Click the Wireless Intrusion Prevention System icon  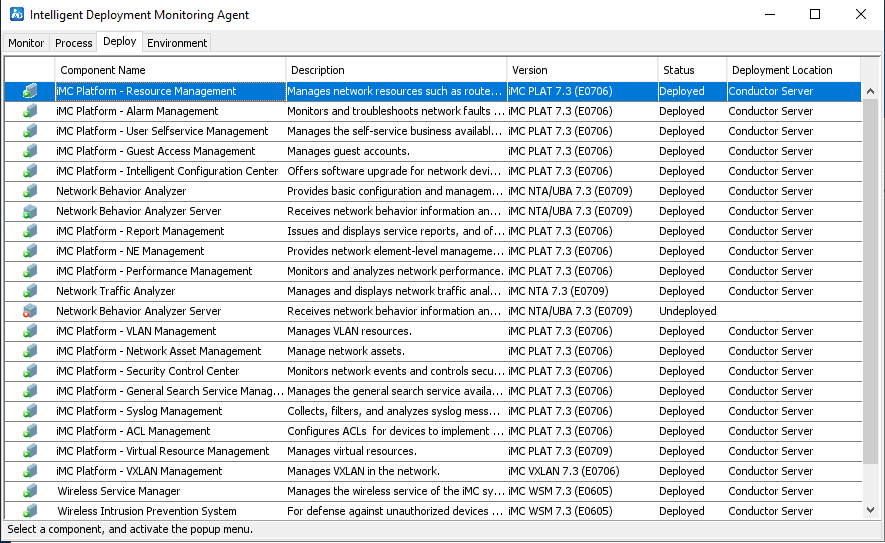click(x=30, y=511)
